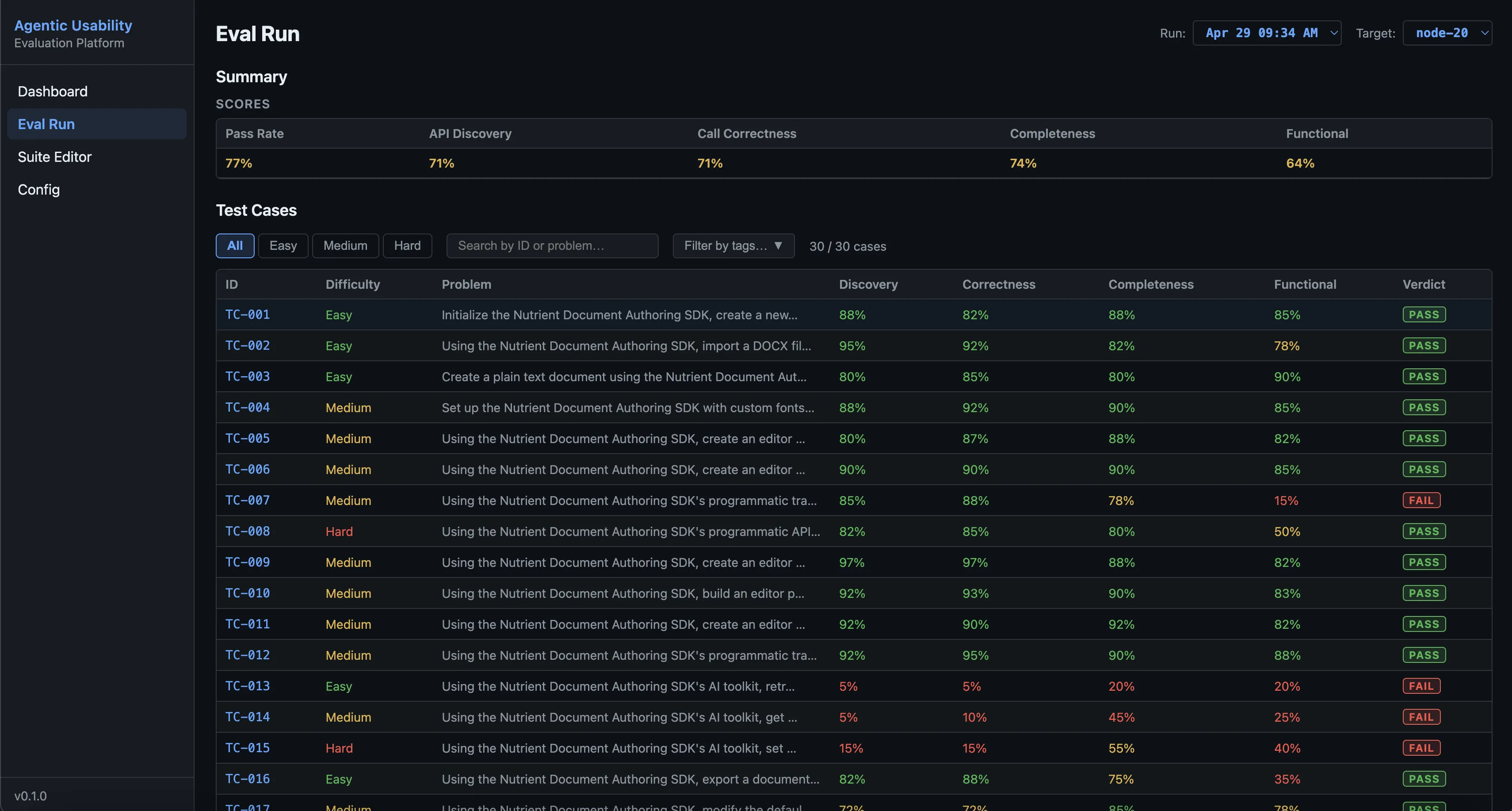This screenshot has width=1512, height=811.
Task: Select the All difficulty filter
Action: pos(235,245)
